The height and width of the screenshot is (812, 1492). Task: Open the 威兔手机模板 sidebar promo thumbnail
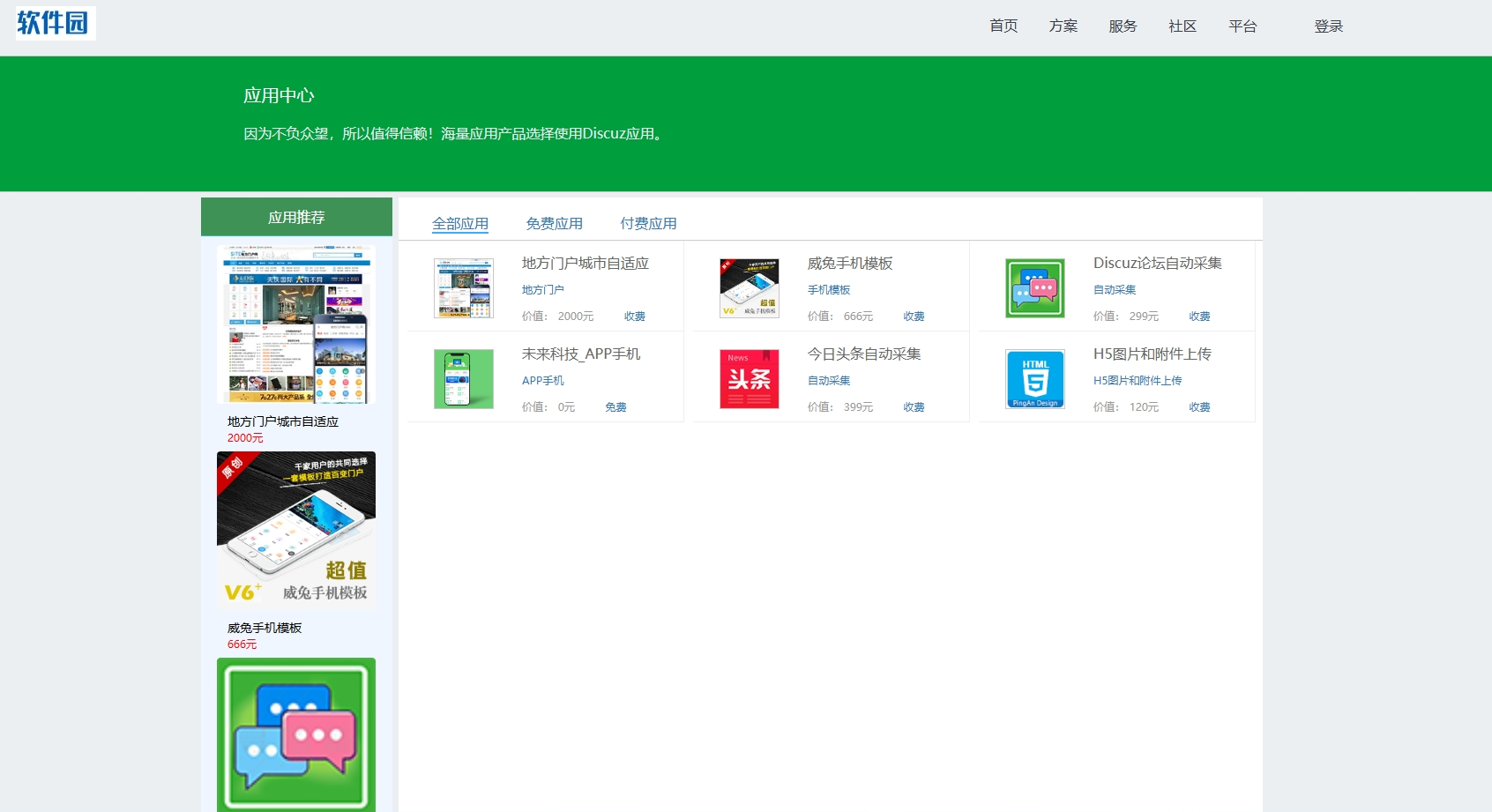[x=296, y=530]
